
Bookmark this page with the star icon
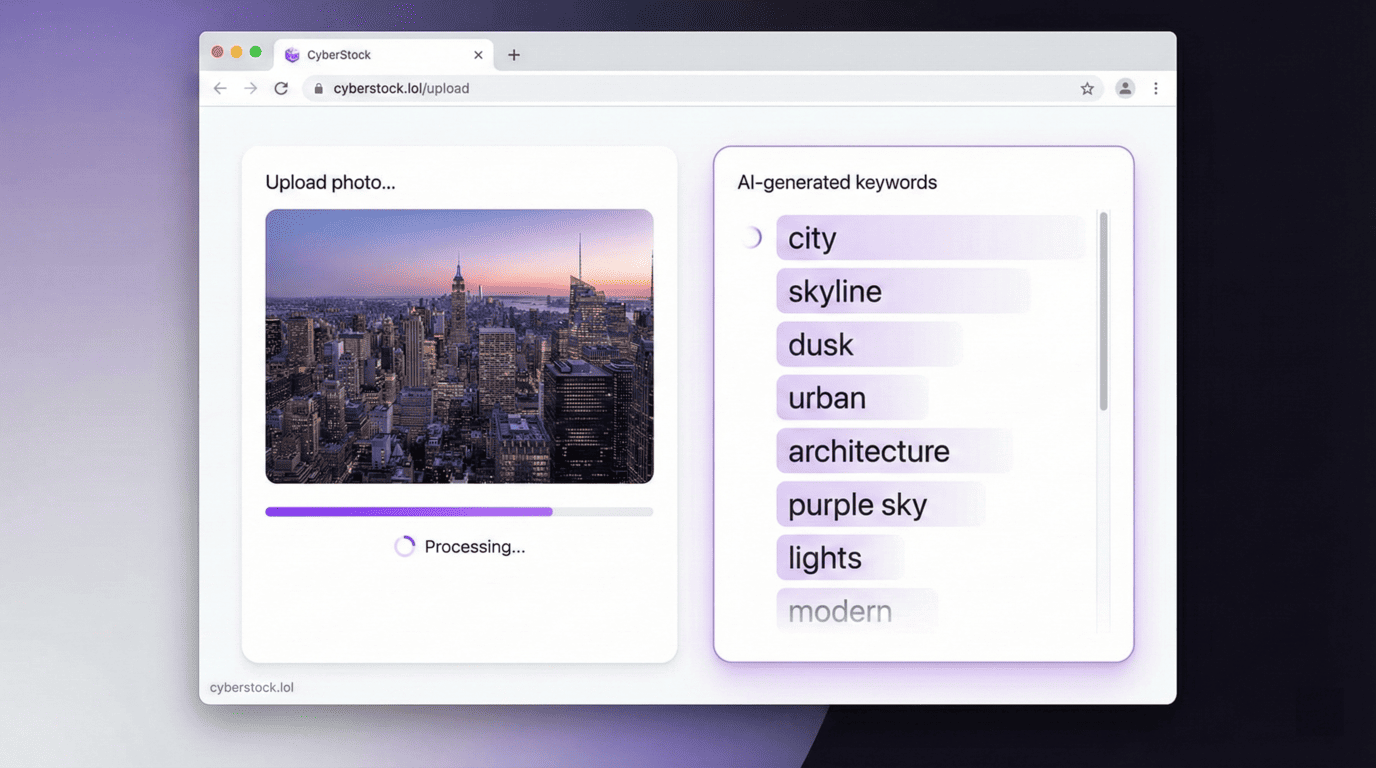[x=1087, y=88]
